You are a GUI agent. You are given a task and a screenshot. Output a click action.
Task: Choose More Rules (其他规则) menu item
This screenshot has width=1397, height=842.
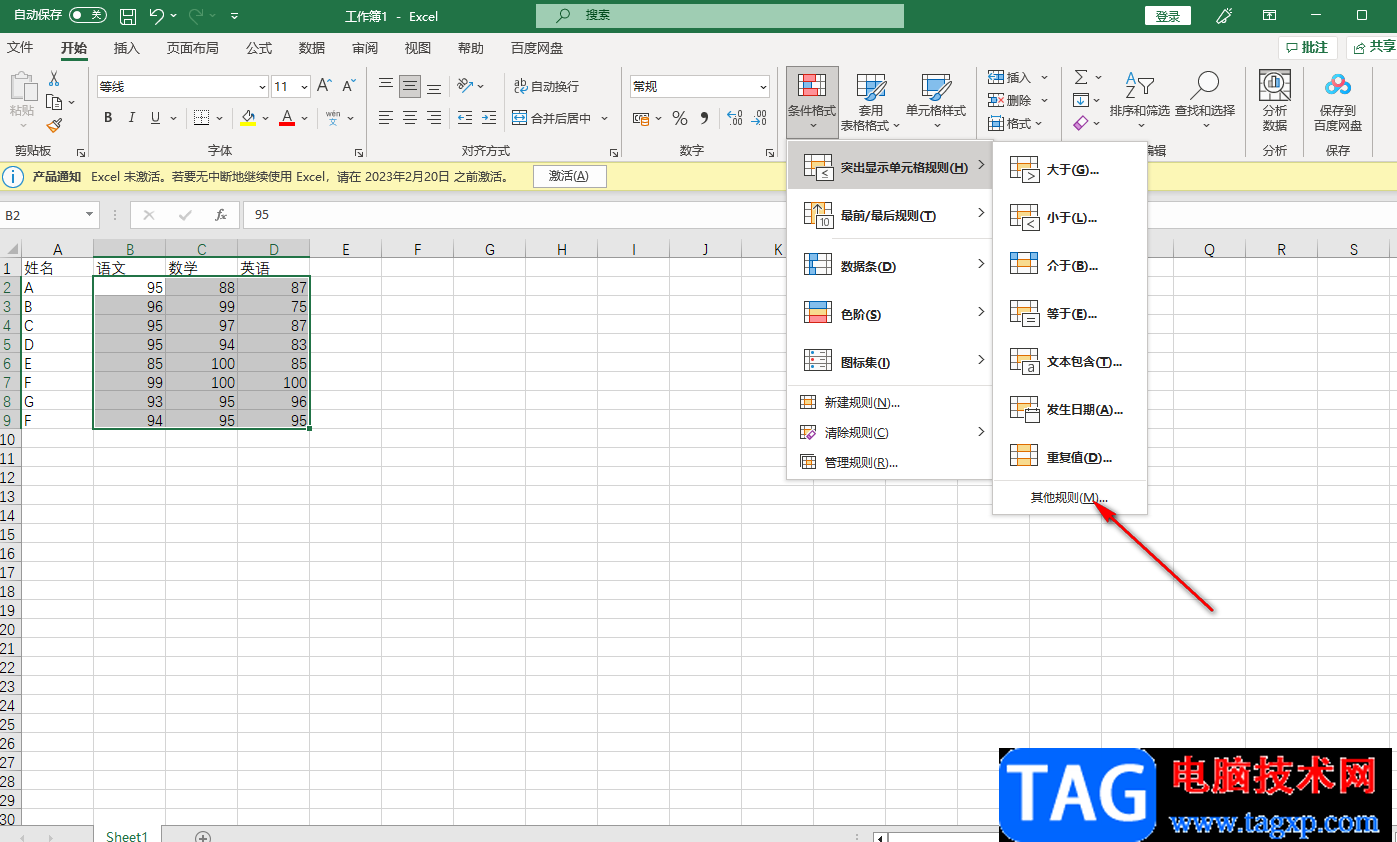click(x=1070, y=498)
